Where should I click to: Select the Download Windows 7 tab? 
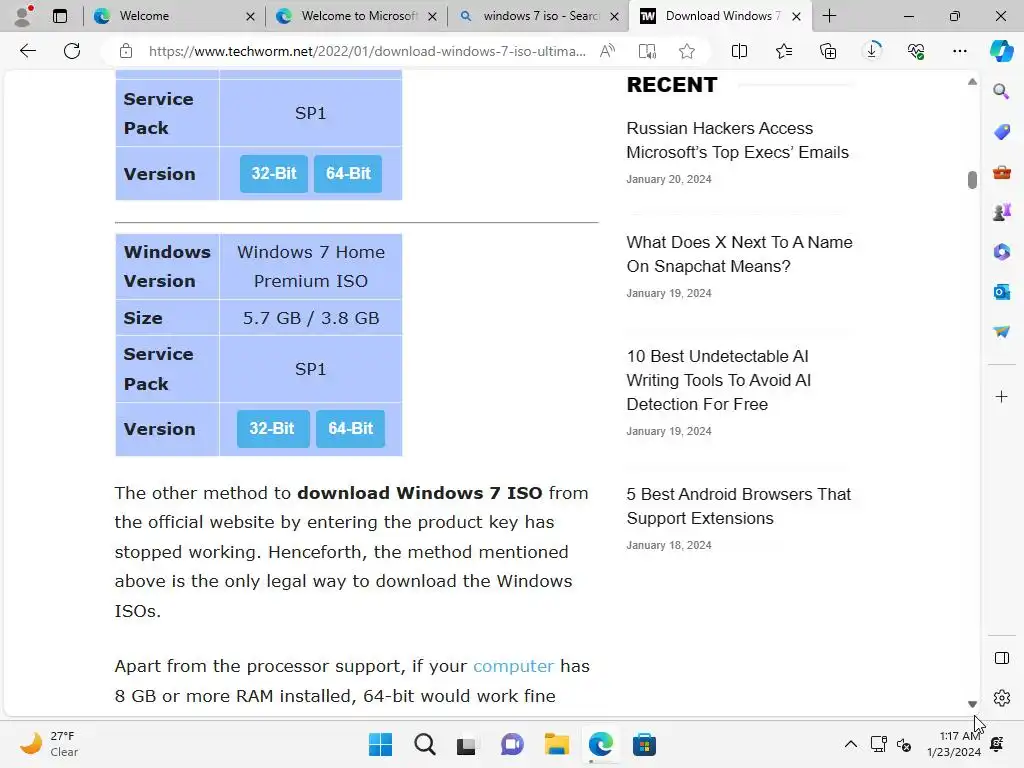pos(720,16)
